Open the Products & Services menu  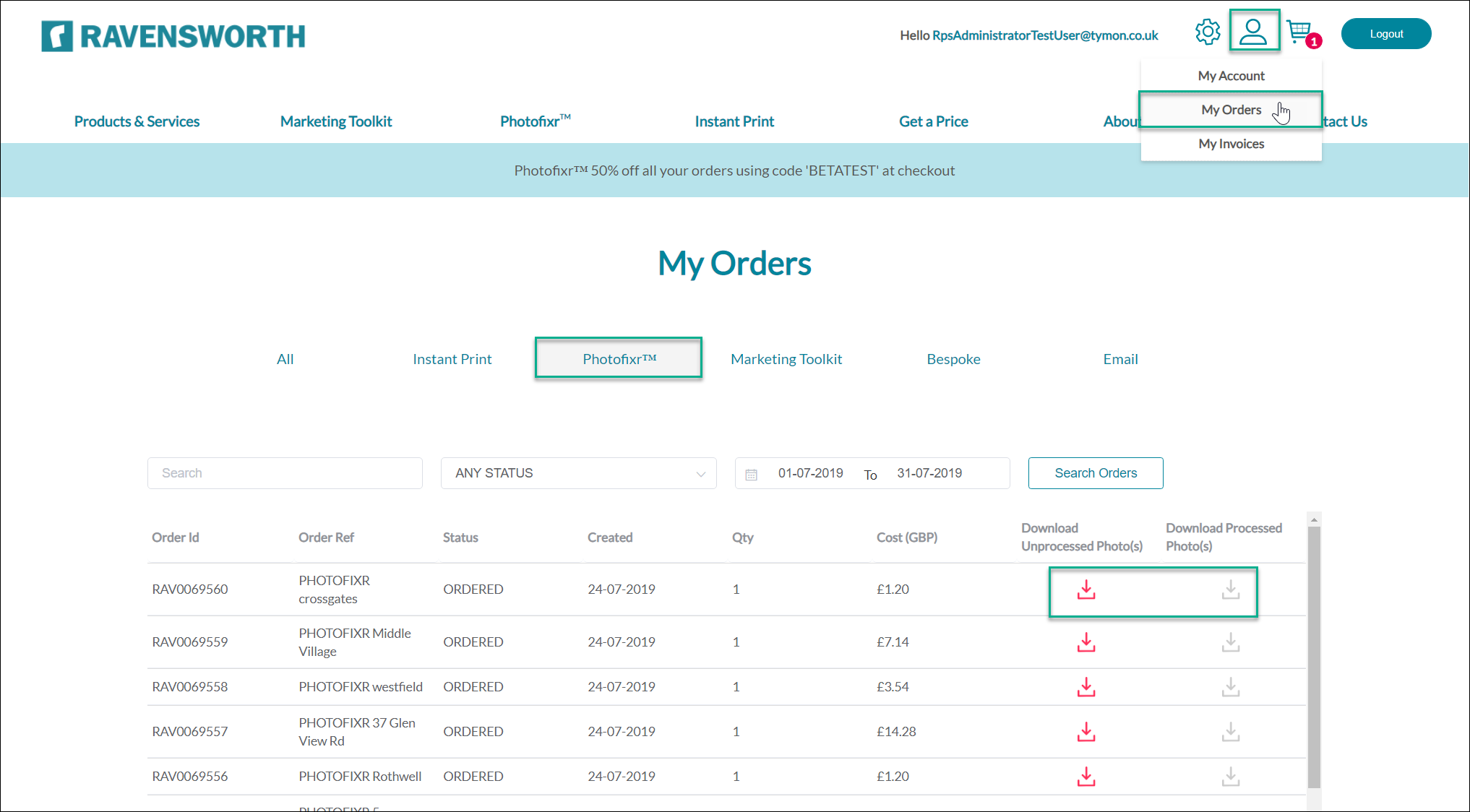tap(137, 121)
